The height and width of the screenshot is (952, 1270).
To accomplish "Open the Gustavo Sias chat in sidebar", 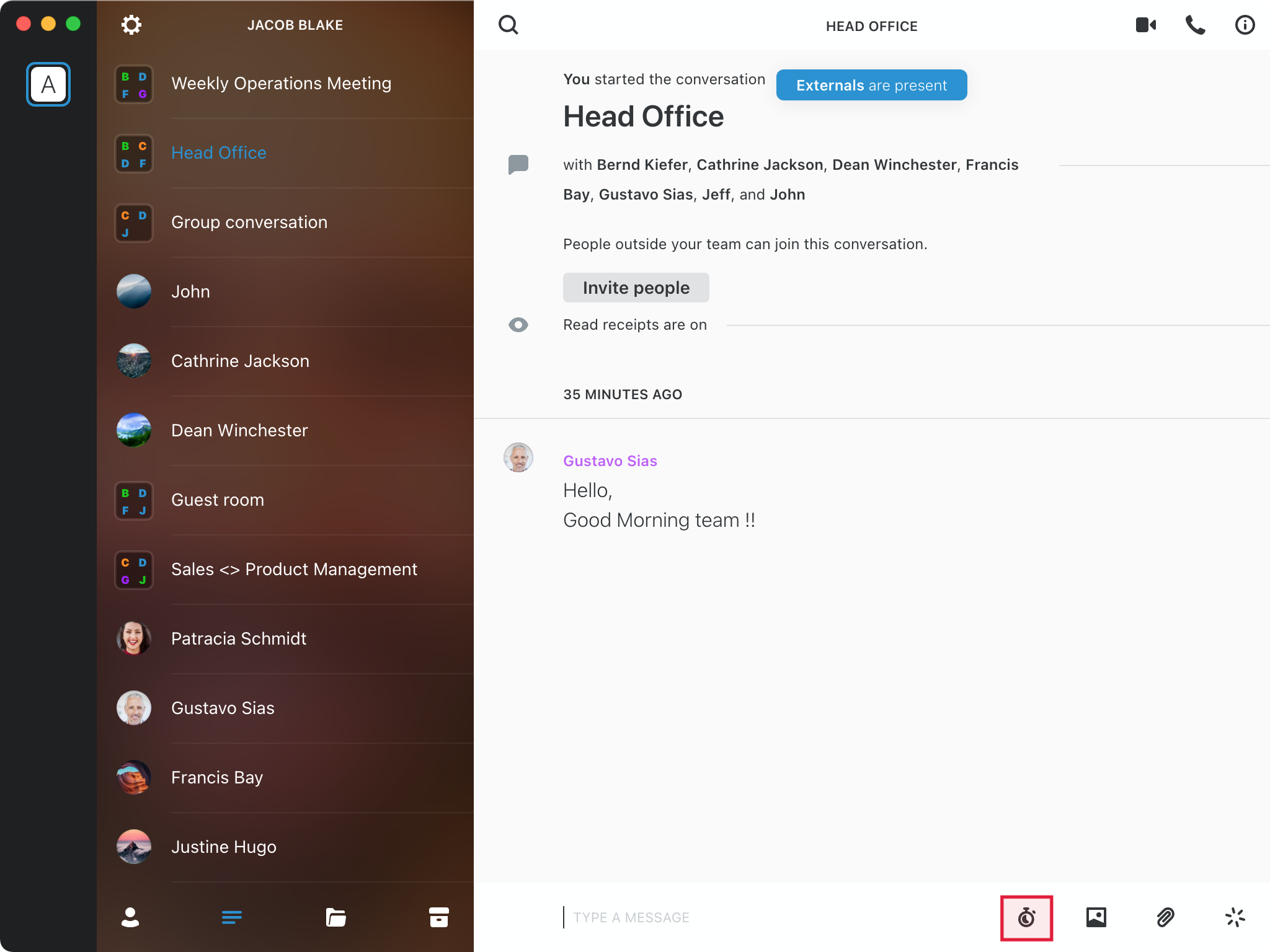I will coord(285,708).
